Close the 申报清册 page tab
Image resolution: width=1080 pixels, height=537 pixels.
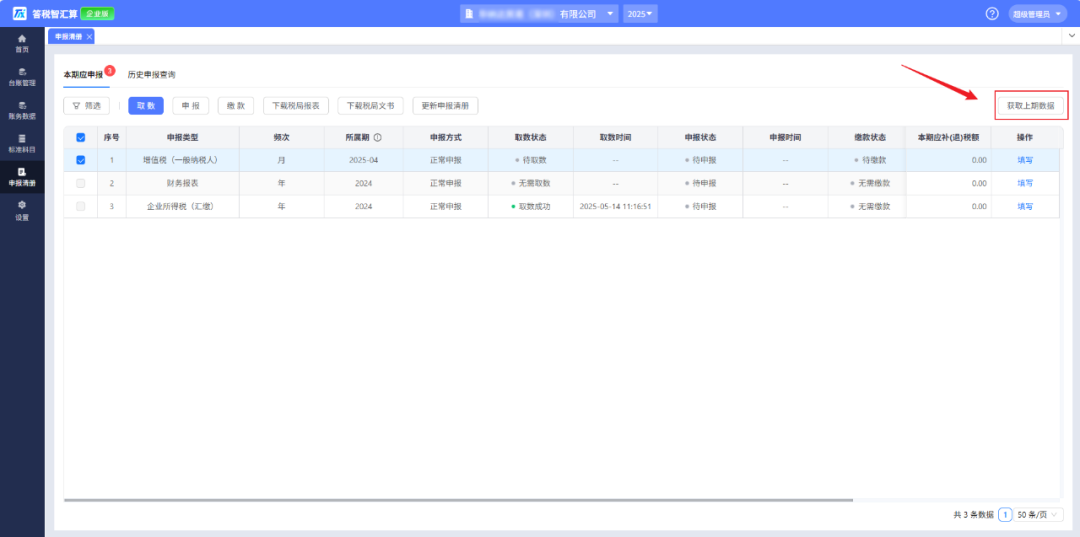point(89,36)
